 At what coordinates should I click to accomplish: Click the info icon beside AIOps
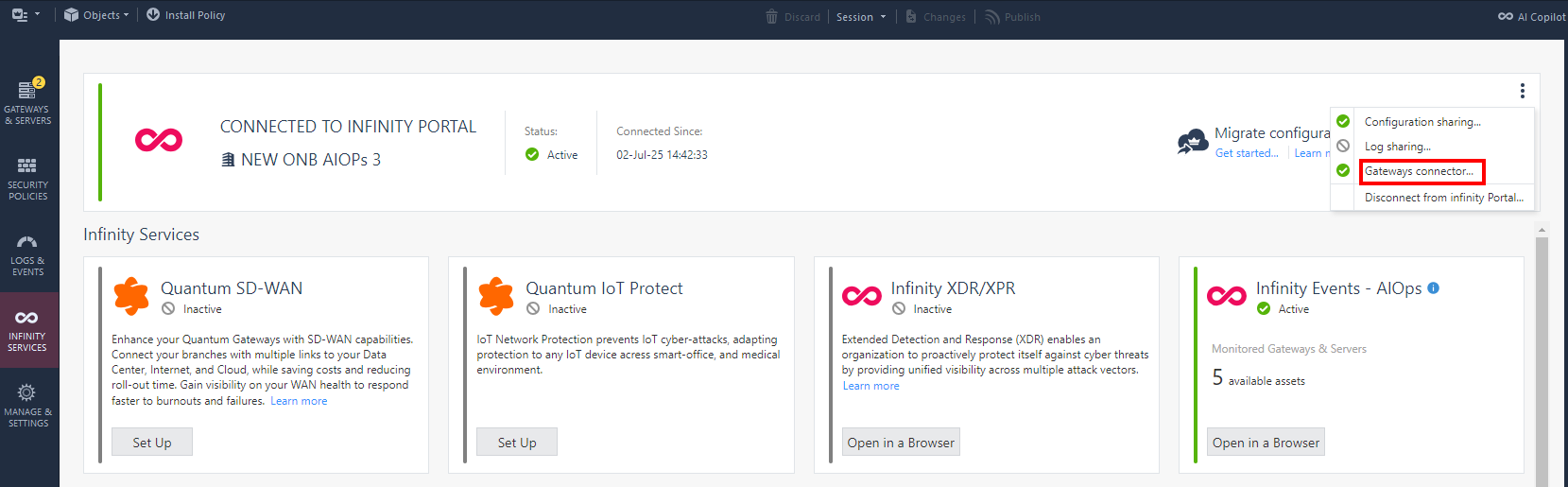(1433, 288)
